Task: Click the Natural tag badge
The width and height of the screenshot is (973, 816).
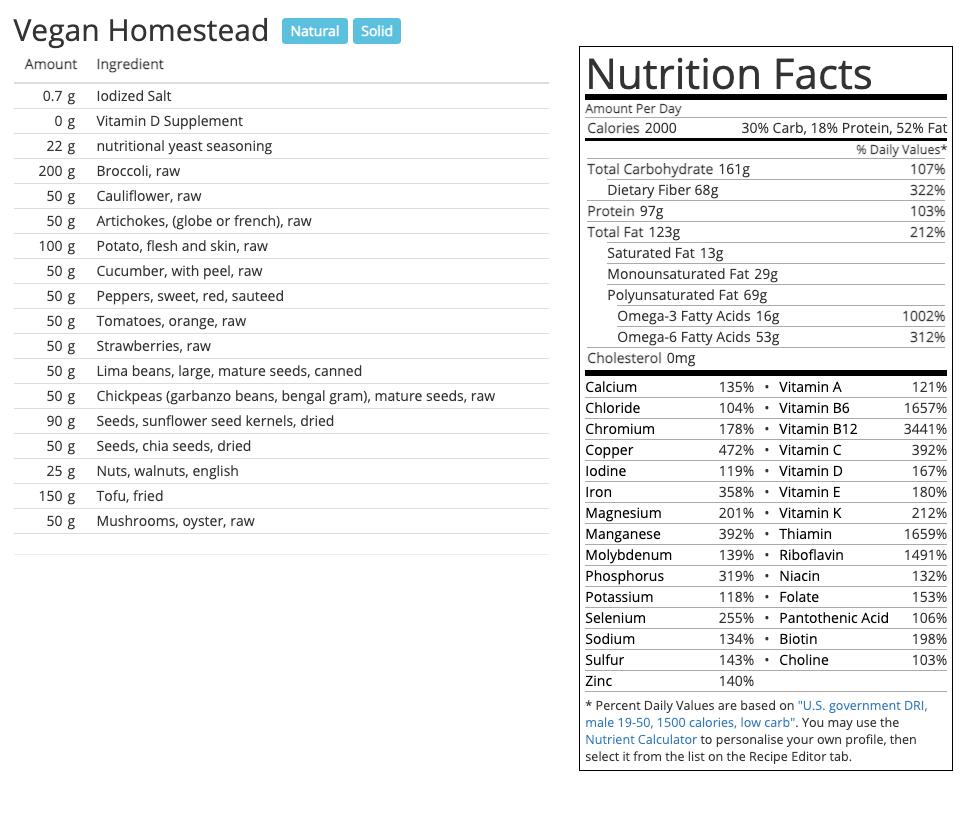Action: pyautogui.click(x=315, y=31)
